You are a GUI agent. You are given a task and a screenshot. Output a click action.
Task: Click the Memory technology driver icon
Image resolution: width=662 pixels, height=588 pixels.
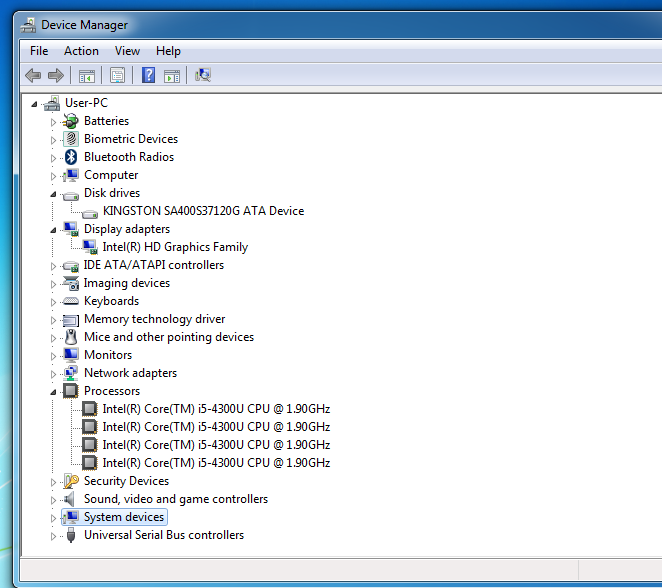[x=71, y=320]
